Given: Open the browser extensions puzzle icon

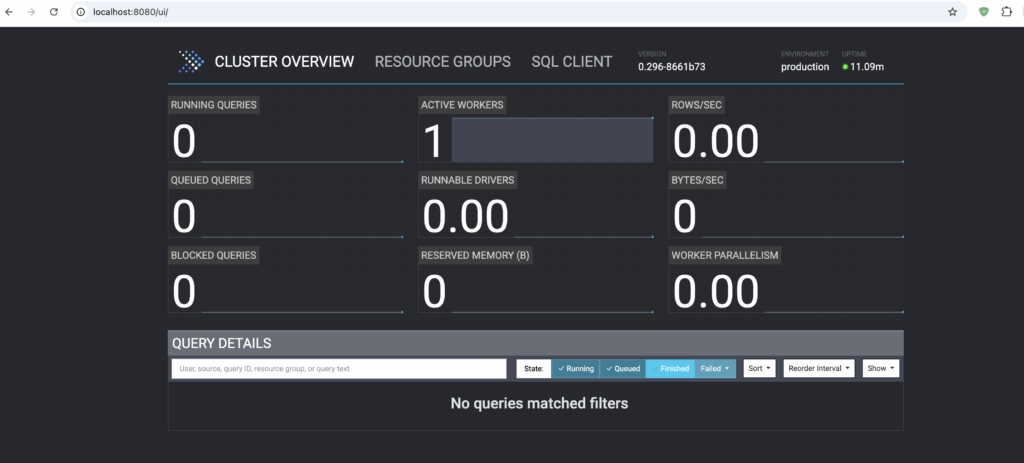Looking at the screenshot, I should point(1007,11).
